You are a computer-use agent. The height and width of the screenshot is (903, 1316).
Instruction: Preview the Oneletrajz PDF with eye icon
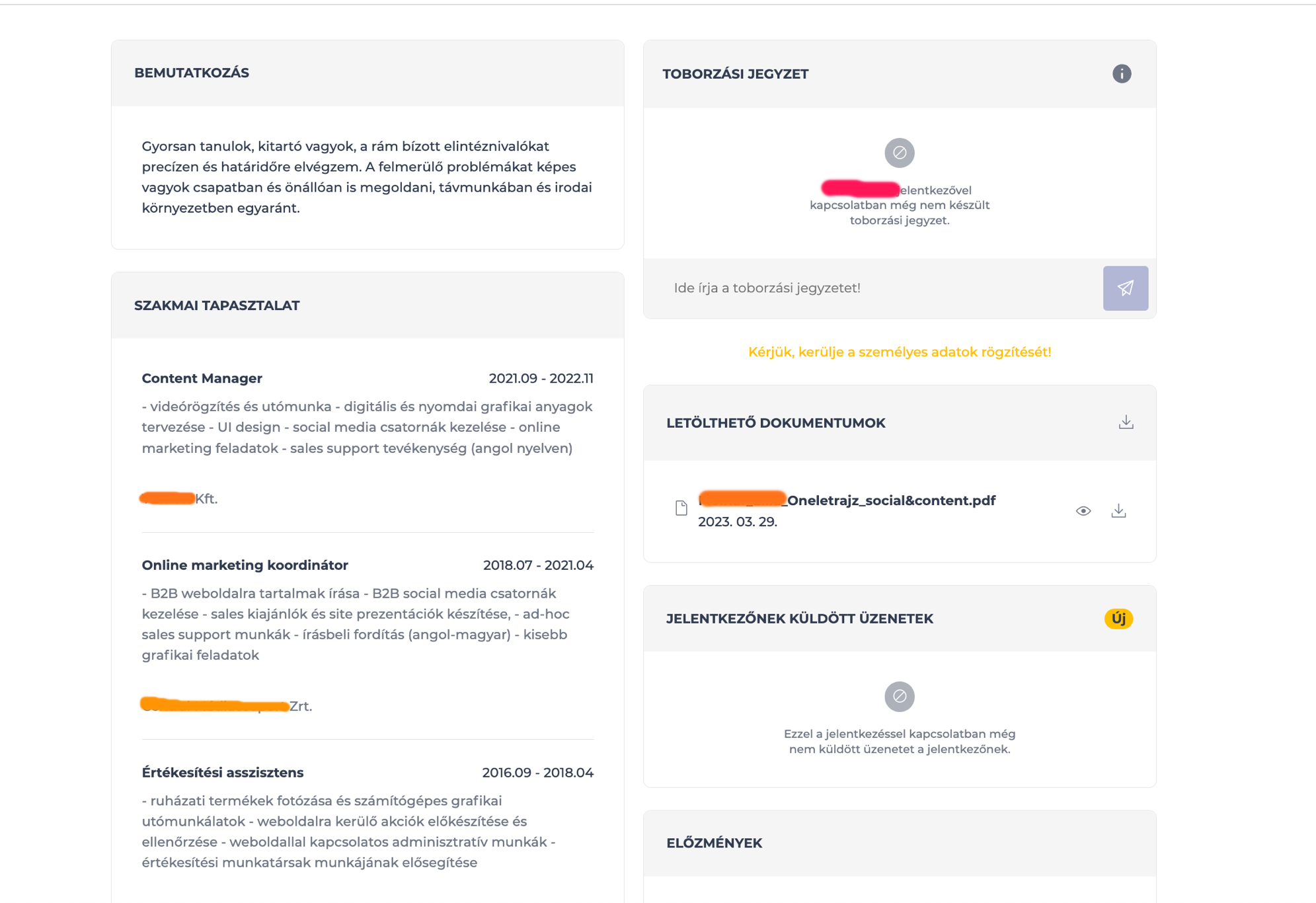click(x=1083, y=511)
